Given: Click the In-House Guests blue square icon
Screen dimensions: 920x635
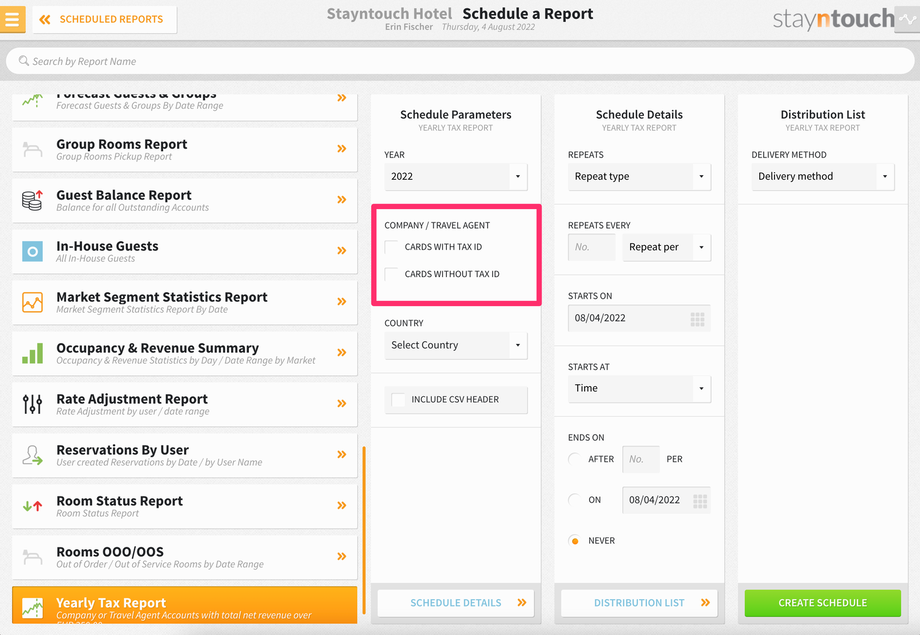Looking at the screenshot, I should (32, 251).
